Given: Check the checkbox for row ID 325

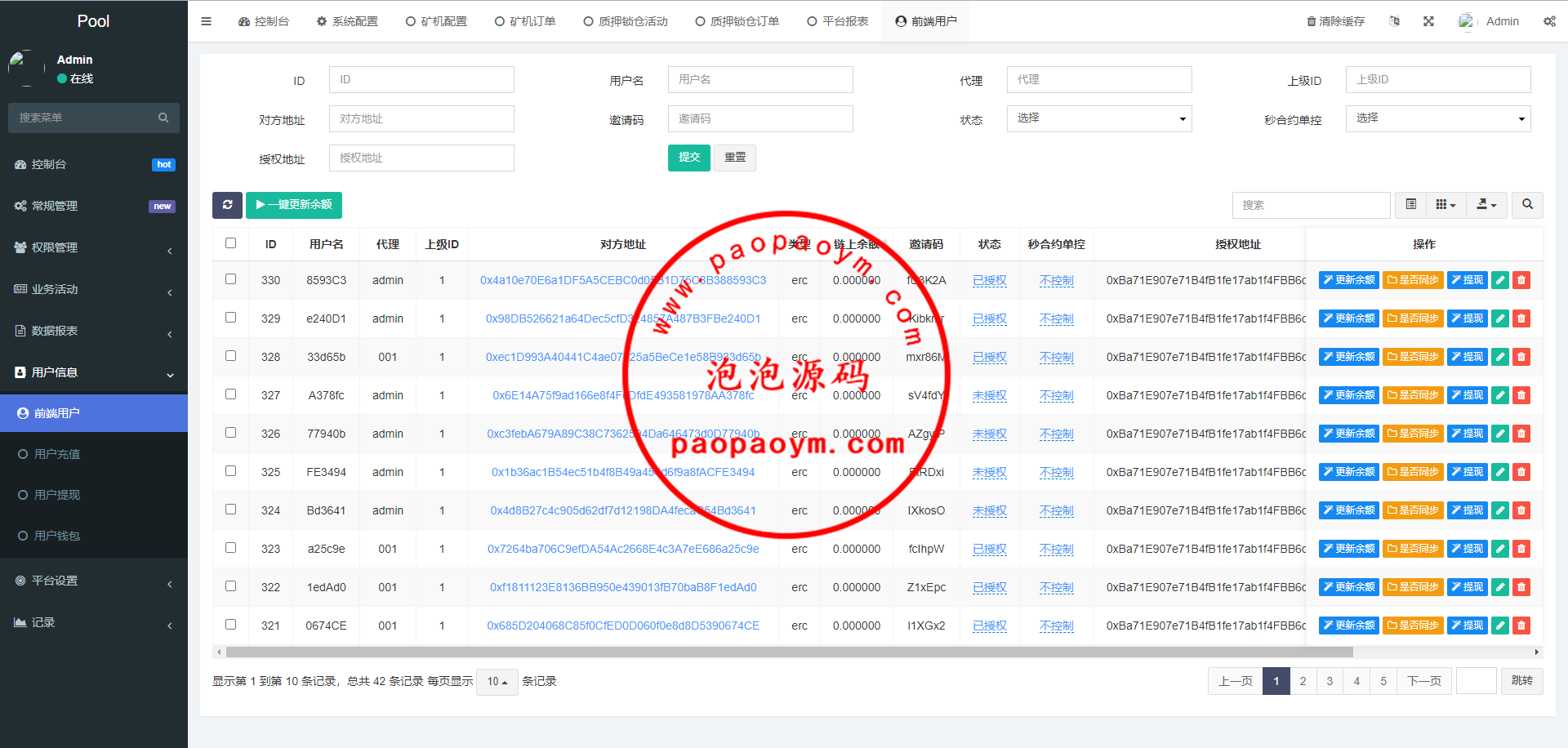Looking at the screenshot, I should tap(231, 470).
